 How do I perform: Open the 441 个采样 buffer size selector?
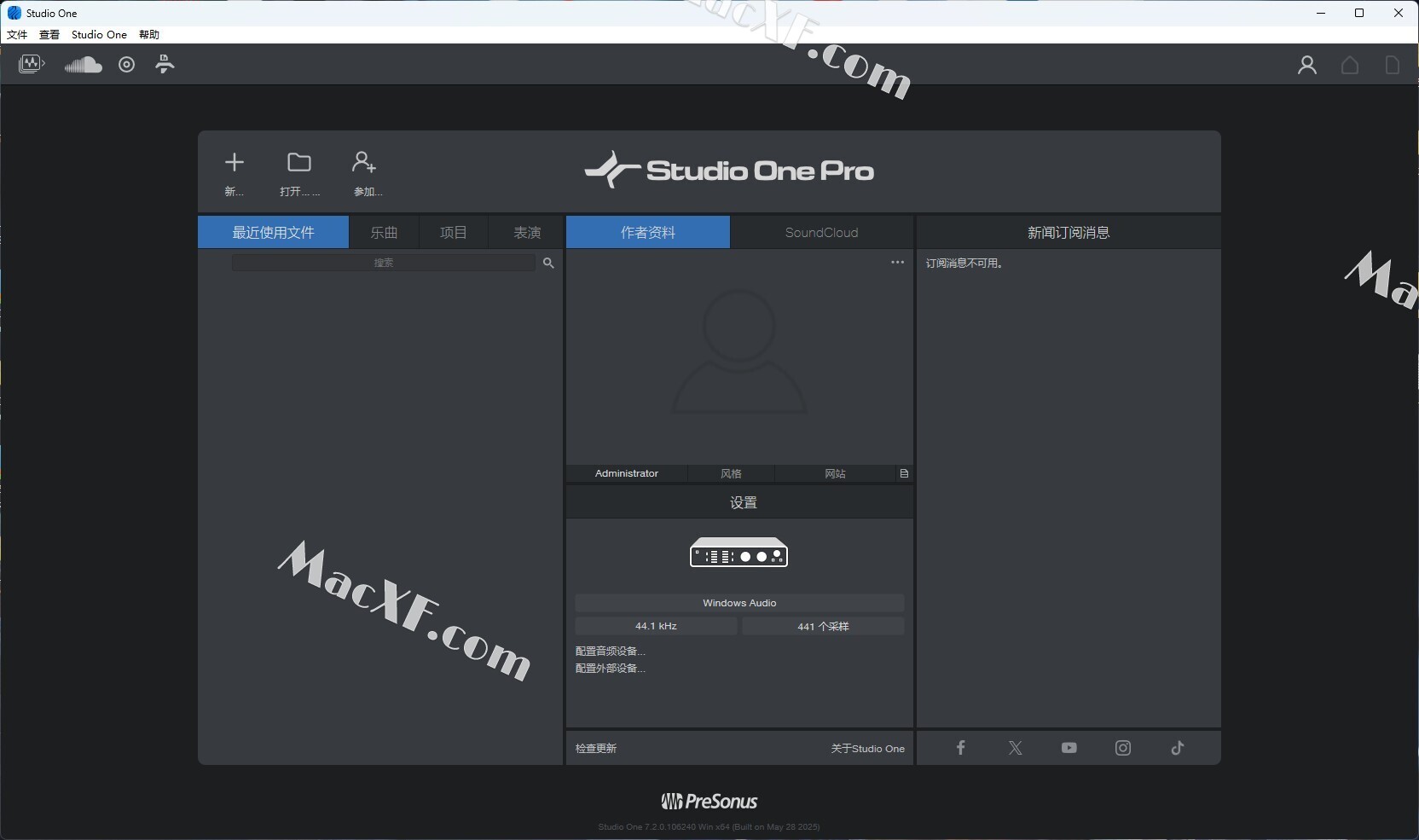[823, 626]
